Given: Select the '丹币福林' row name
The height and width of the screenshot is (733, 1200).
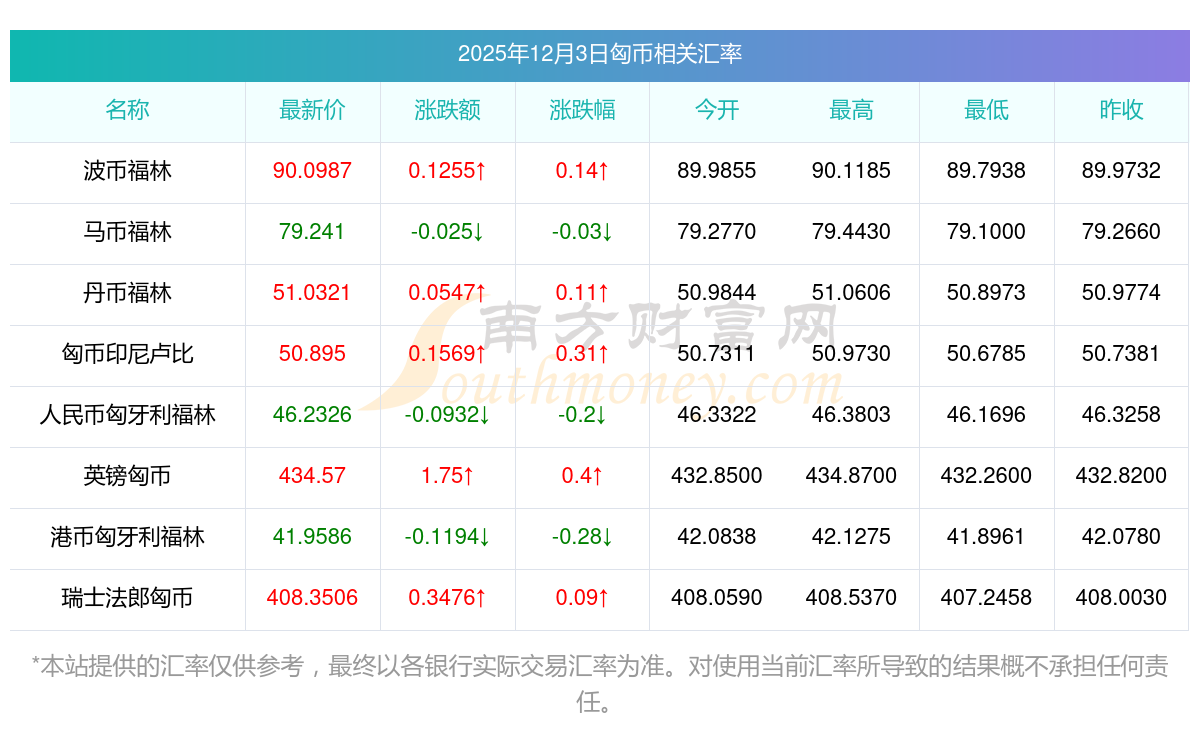Looking at the screenshot, I should [x=128, y=293].
